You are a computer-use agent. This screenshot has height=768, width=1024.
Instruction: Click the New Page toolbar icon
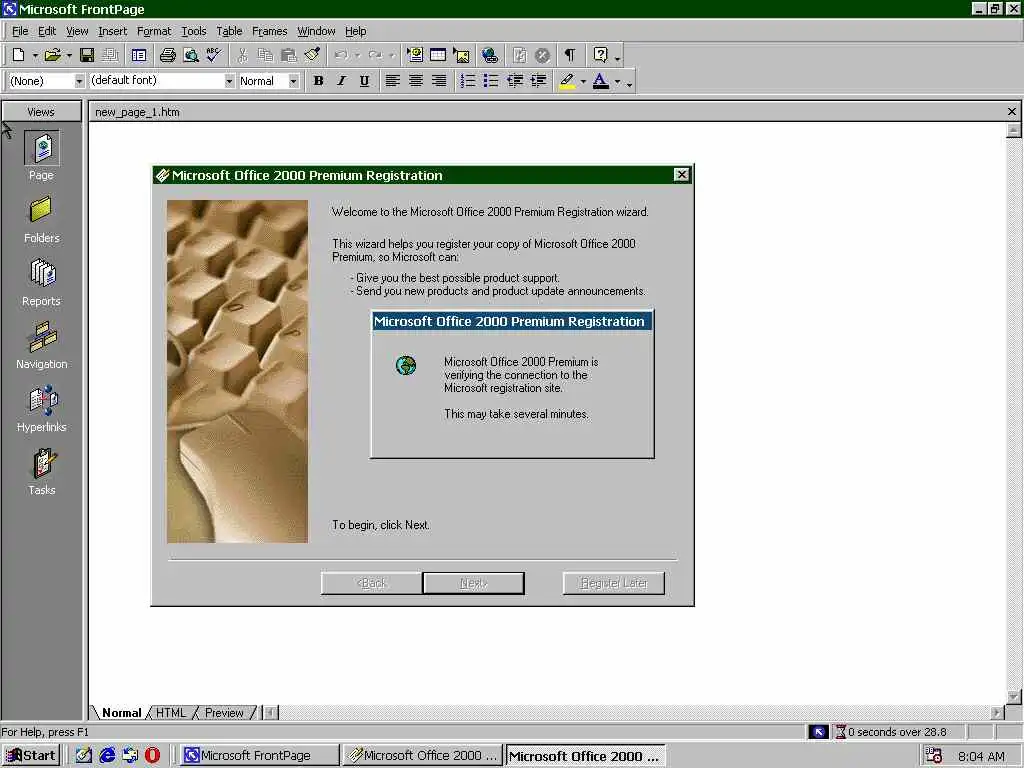(x=19, y=56)
